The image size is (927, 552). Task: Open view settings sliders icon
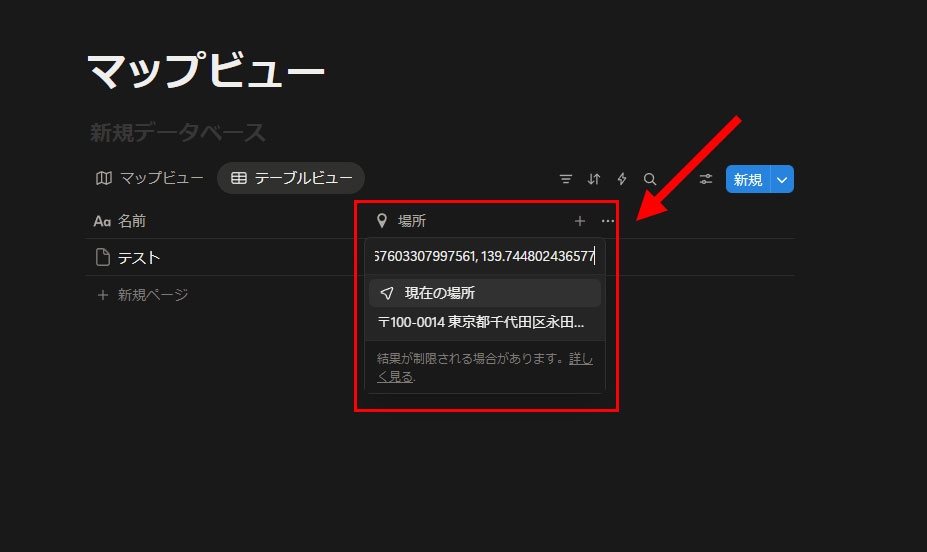[706, 179]
